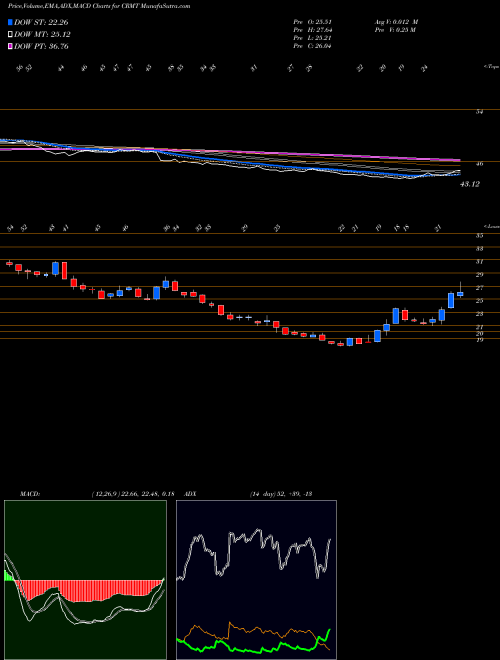Viewport: 500px width, 660px height.
Task: Click the 54 price axis label
Action: (479, 112)
